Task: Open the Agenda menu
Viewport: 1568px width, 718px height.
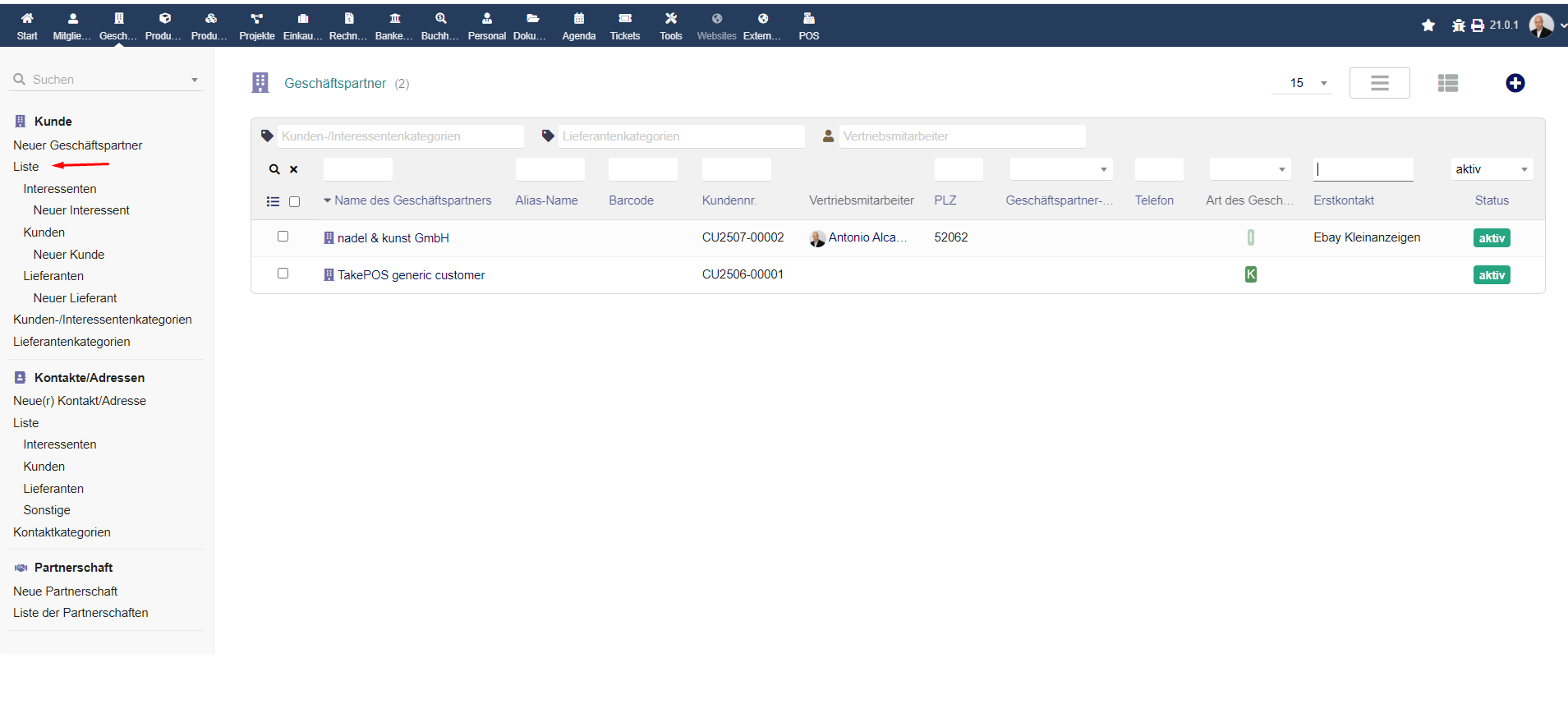Action: [x=578, y=25]
